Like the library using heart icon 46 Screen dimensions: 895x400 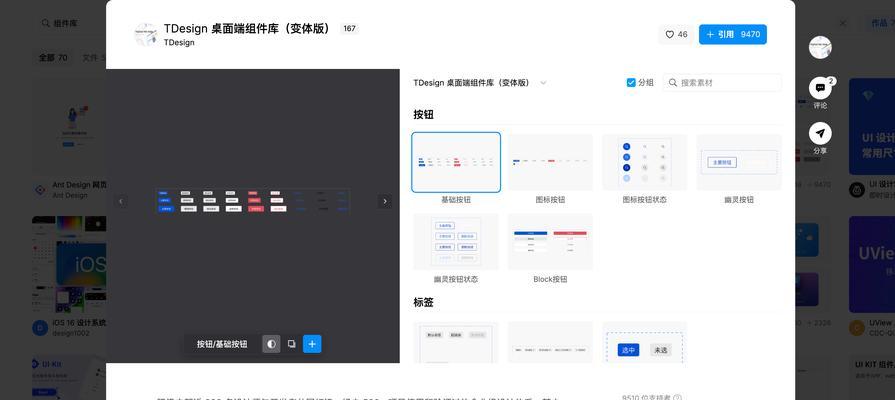[676, 34]
